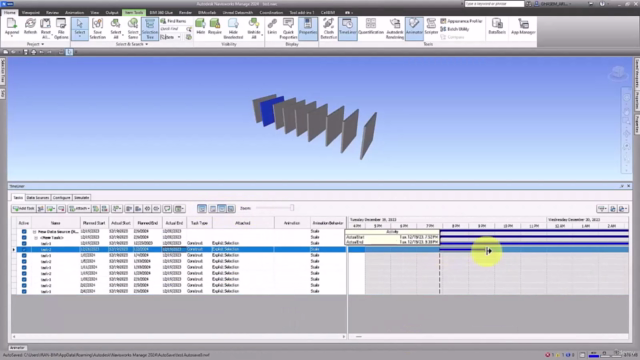Viewport: 640px width, 360px height.
Task: Click the TimeLiner Zoom slider handle
Action: pyautogui.click(x=292, y=208)
